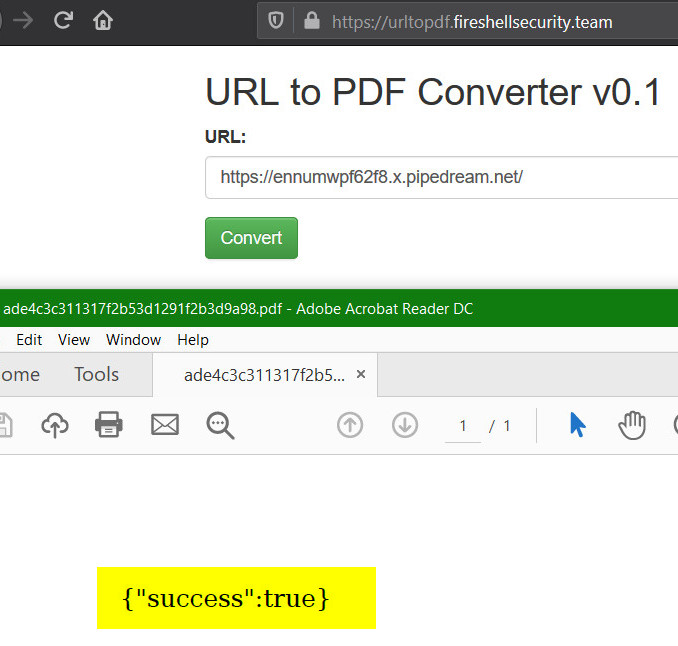The image size is (678, 646).
Task: Go to previous page up arrow
Action: (x=350, y=425)
